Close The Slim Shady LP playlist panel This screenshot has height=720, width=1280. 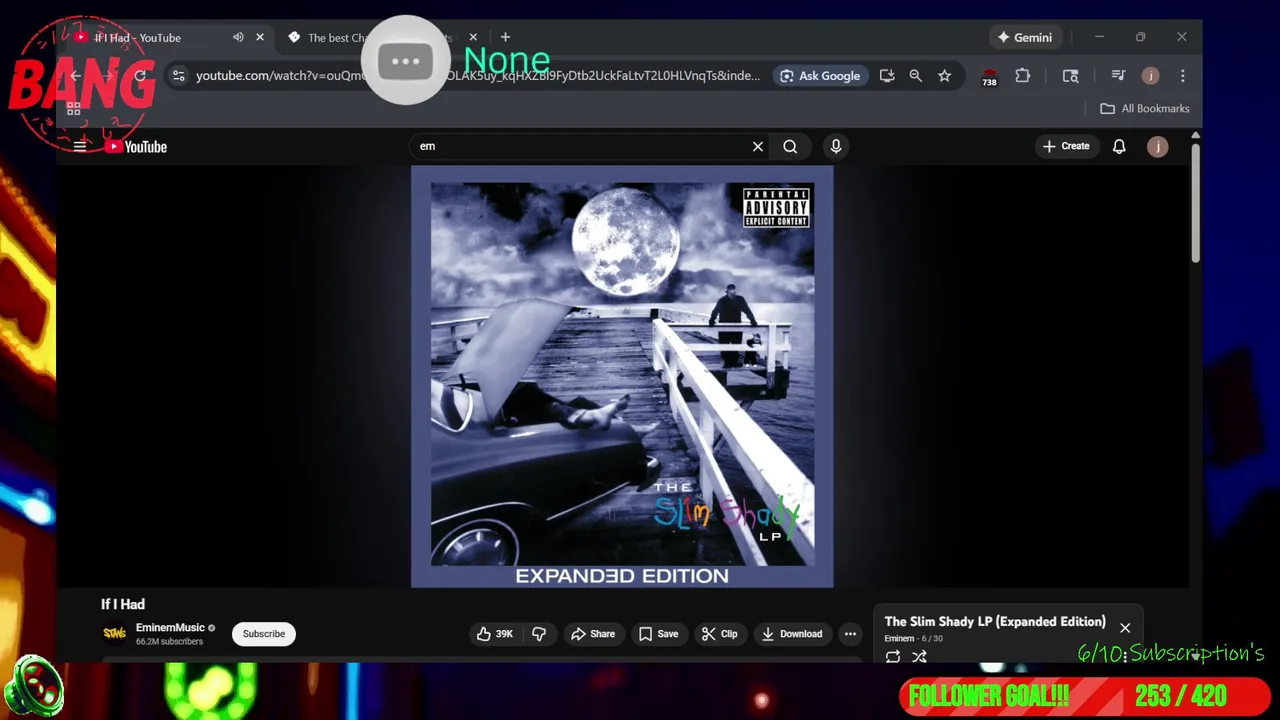(1125, 628)
